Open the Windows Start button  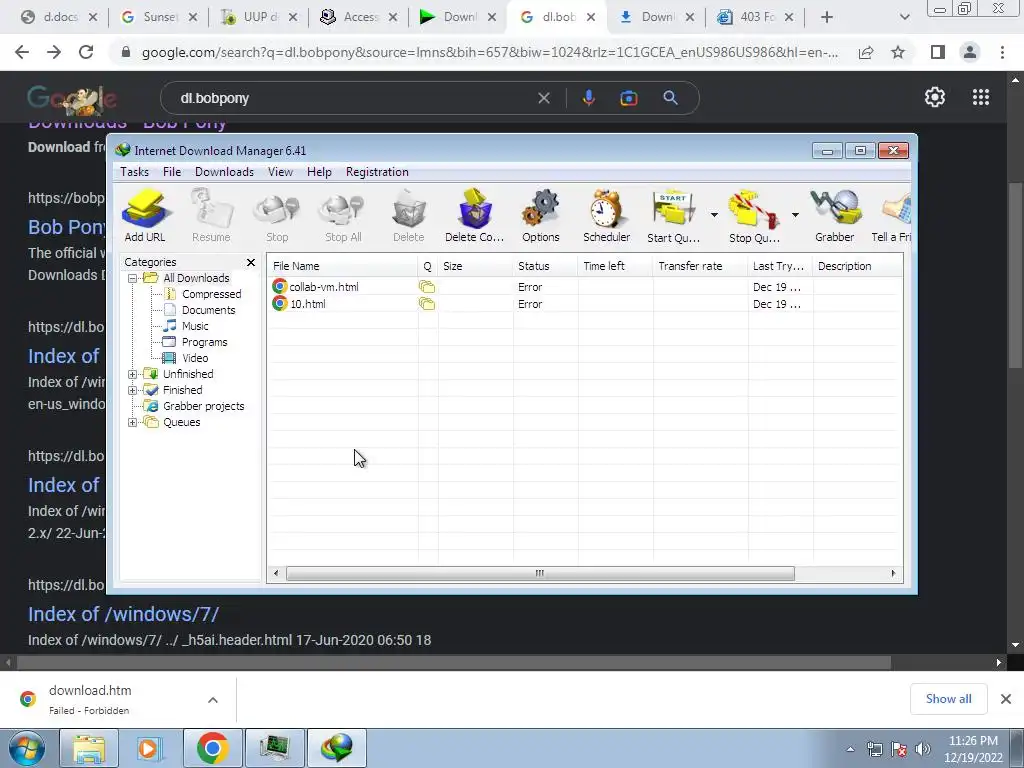pos(27,748)
